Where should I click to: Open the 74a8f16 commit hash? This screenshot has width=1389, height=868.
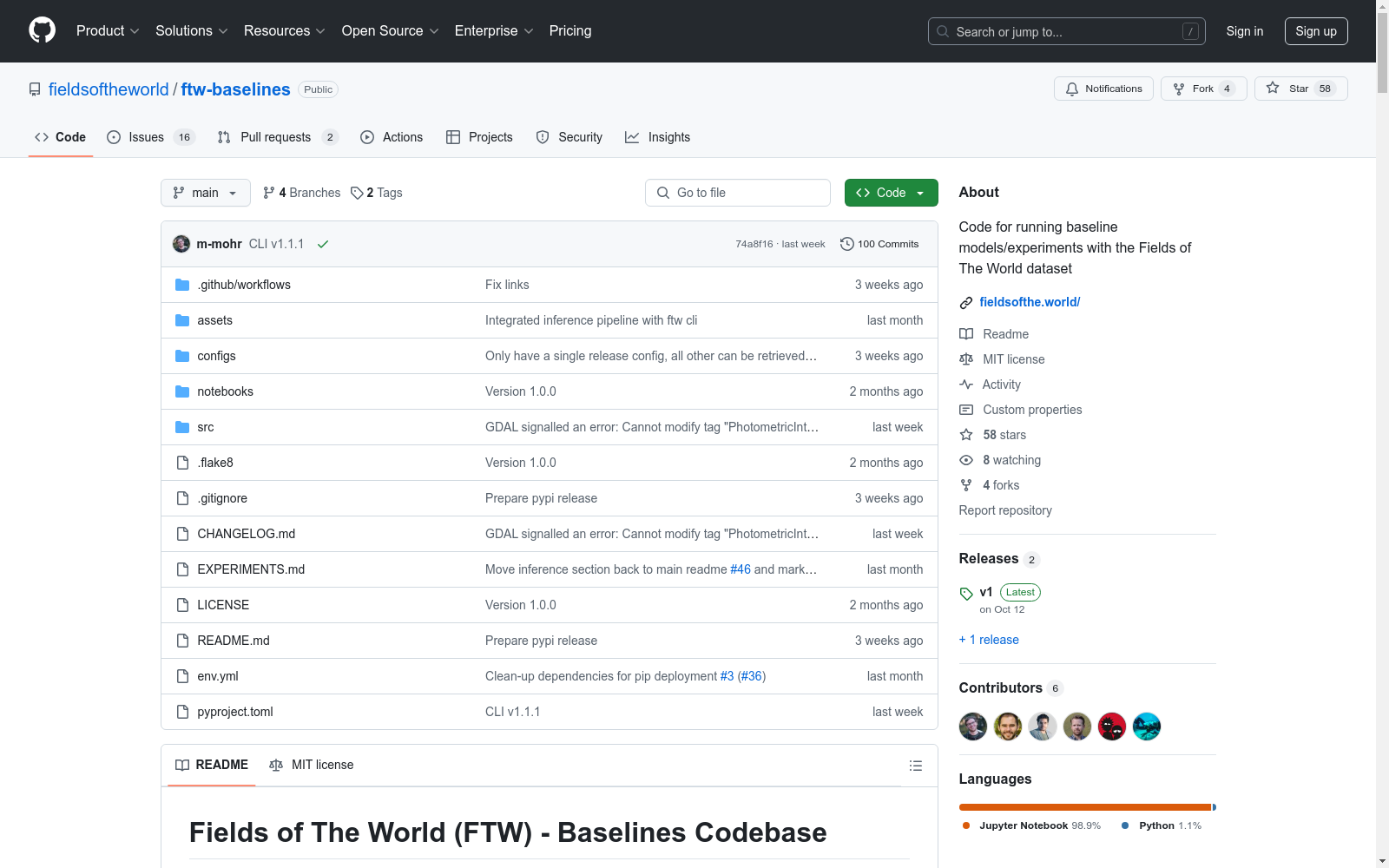click(754, 244)
